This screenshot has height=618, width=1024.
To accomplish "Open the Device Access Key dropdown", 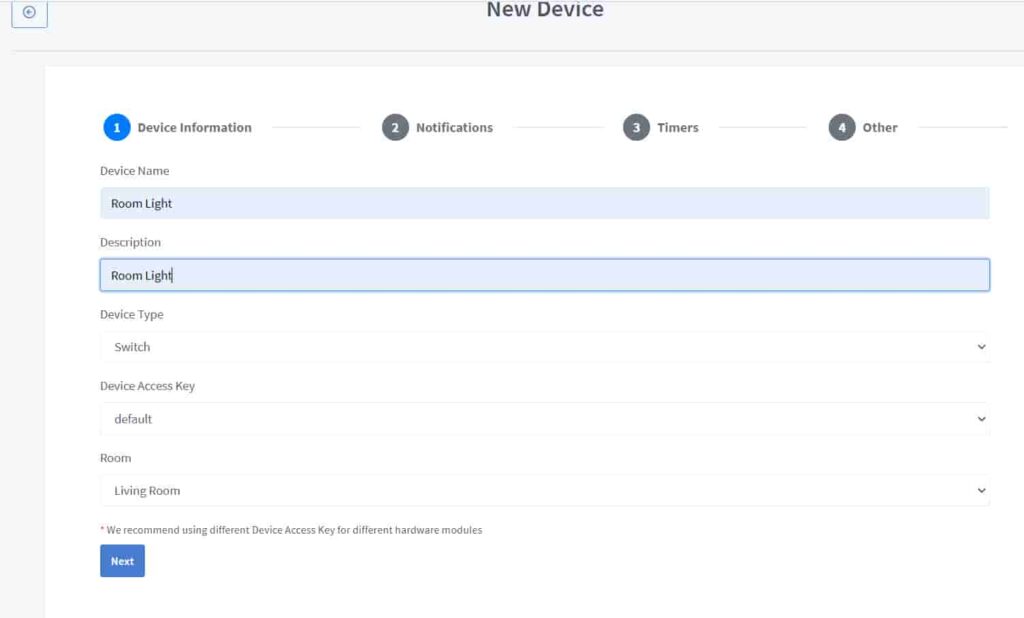I will (545, 419).
